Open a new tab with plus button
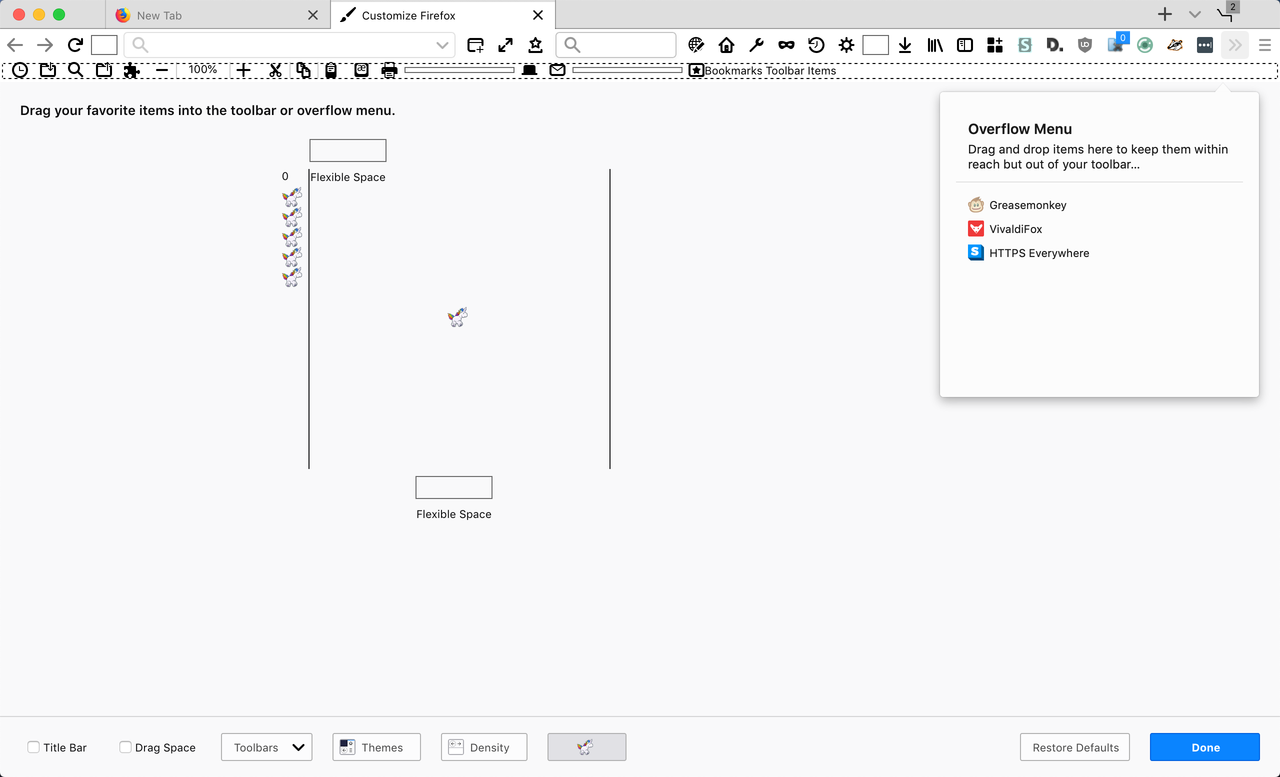 (1165, 15)
